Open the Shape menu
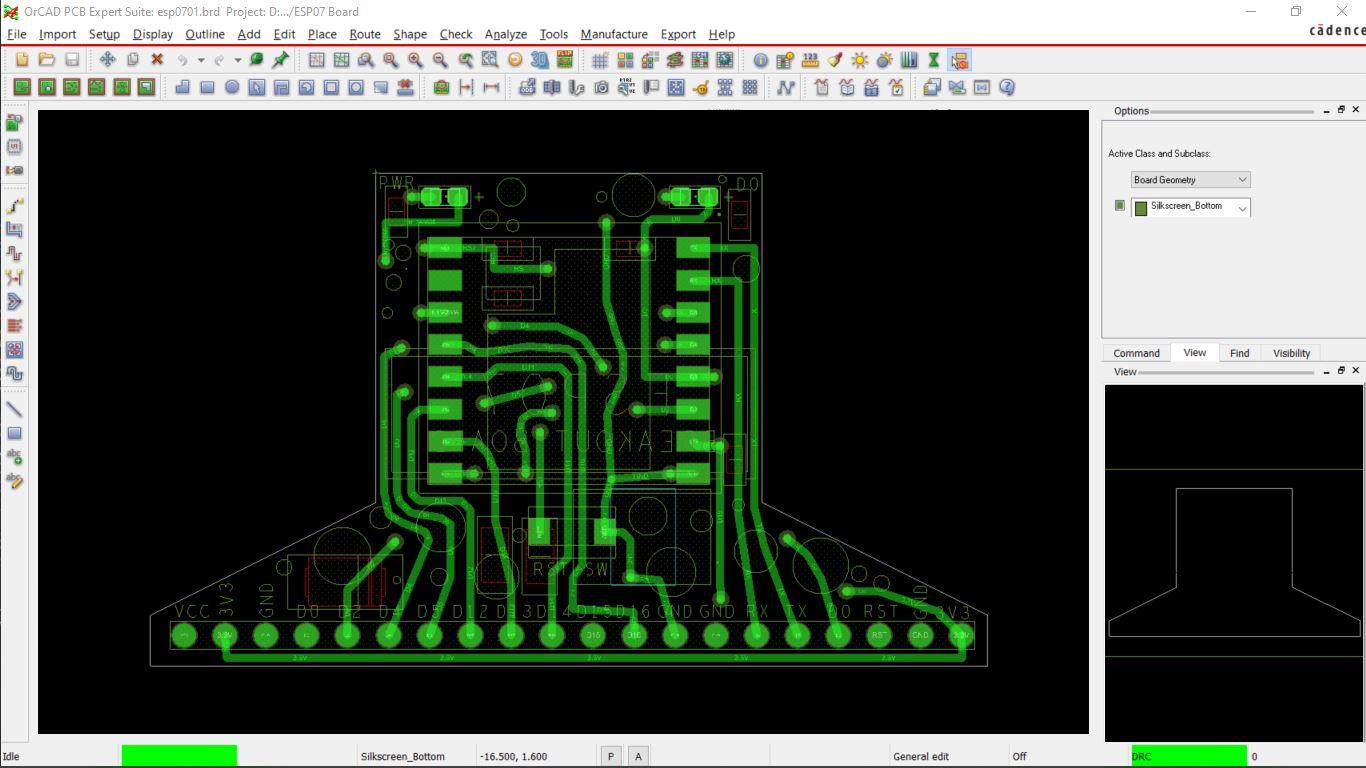 (x=410, y=34)
